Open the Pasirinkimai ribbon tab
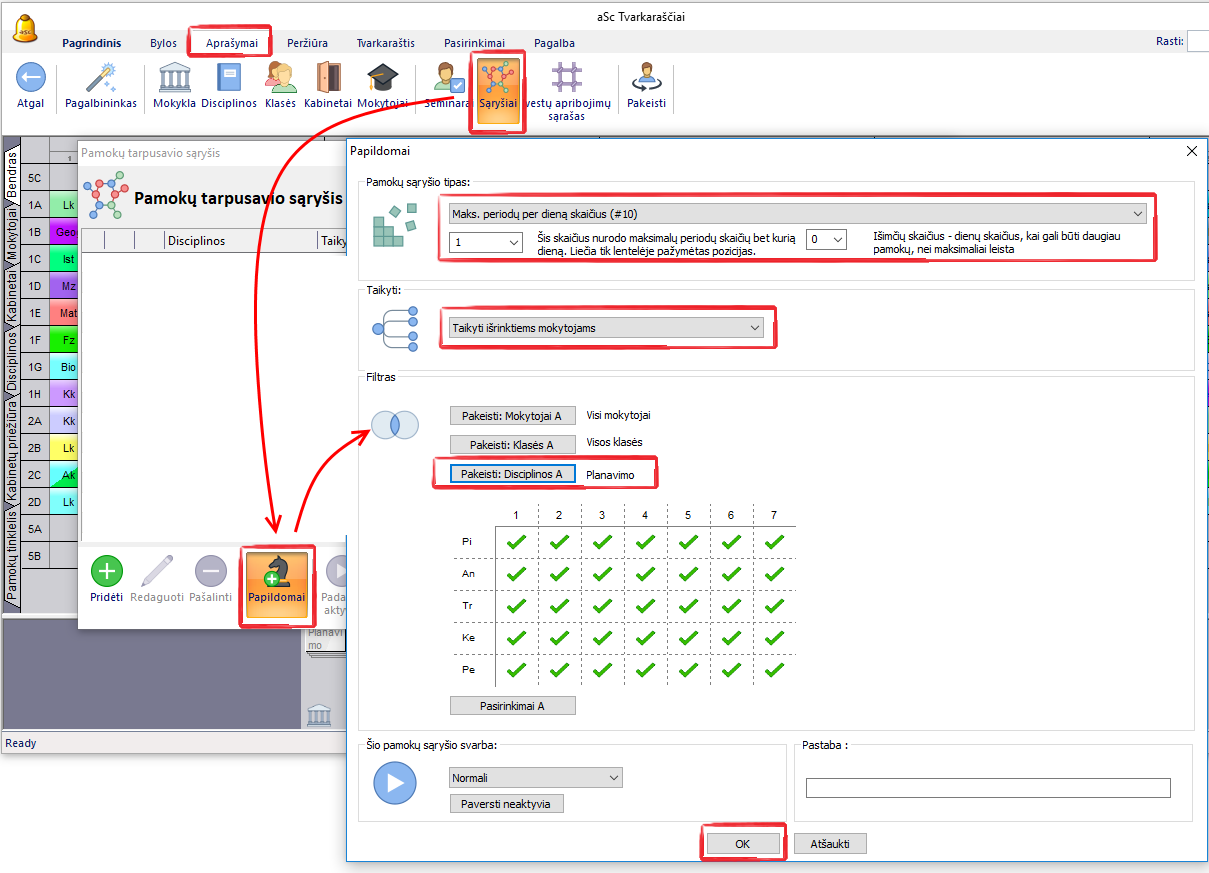This screenshot has width=1209, height=873. pyautogui.click(x=475, y=43)
